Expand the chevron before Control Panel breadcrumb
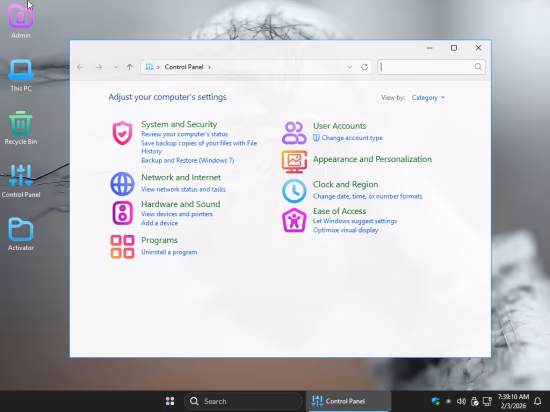The width and height of the screenshot is (550, 412). 159,67
